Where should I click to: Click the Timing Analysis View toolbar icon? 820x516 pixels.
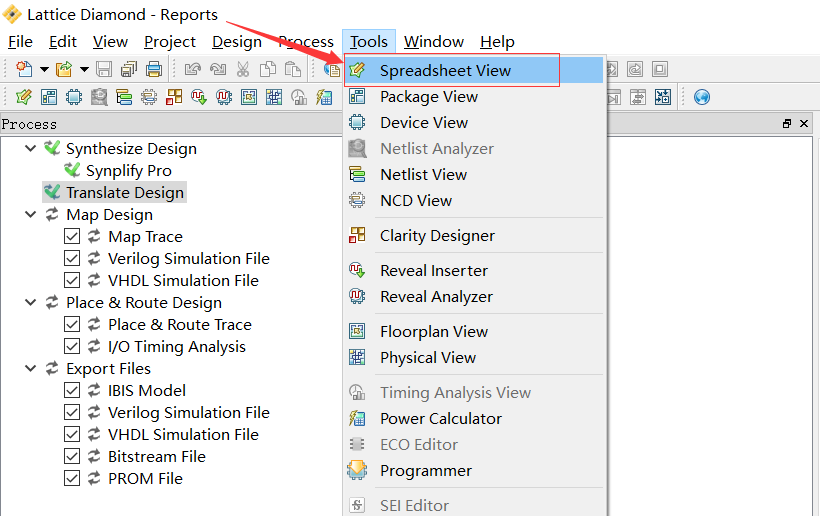299,97
